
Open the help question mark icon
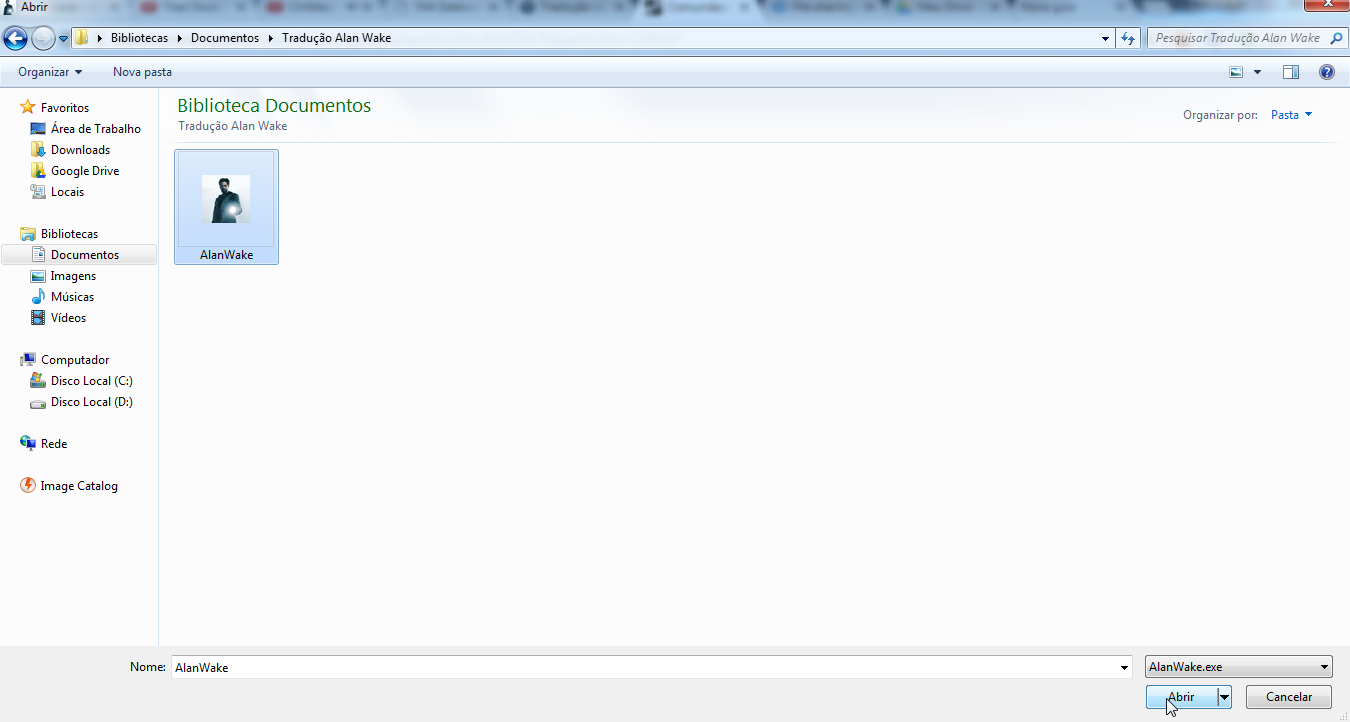(1327, 72)
